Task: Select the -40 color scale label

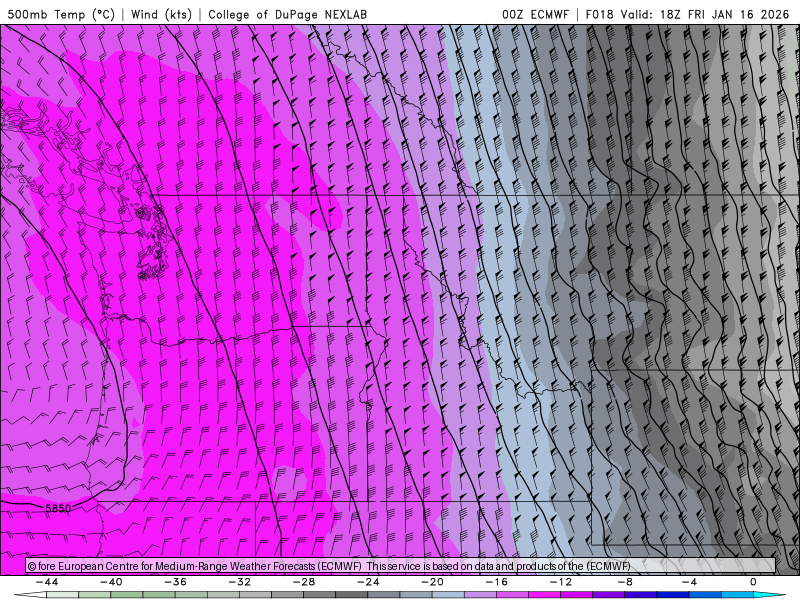Action: click(x=111, y=582)
